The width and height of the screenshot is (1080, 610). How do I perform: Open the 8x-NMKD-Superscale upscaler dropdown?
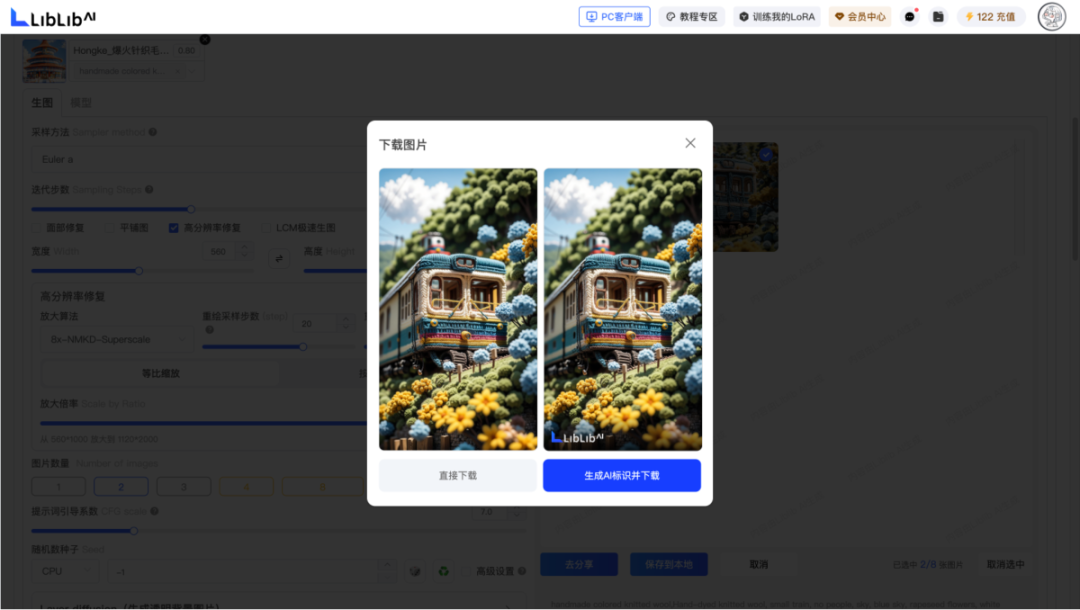click(117, 339)
